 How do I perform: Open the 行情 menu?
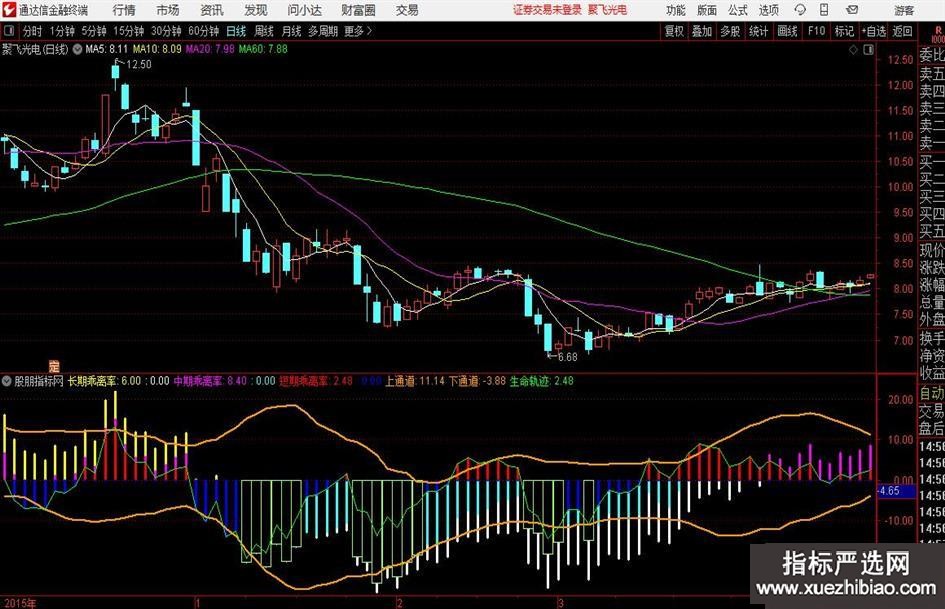(124, 10)
